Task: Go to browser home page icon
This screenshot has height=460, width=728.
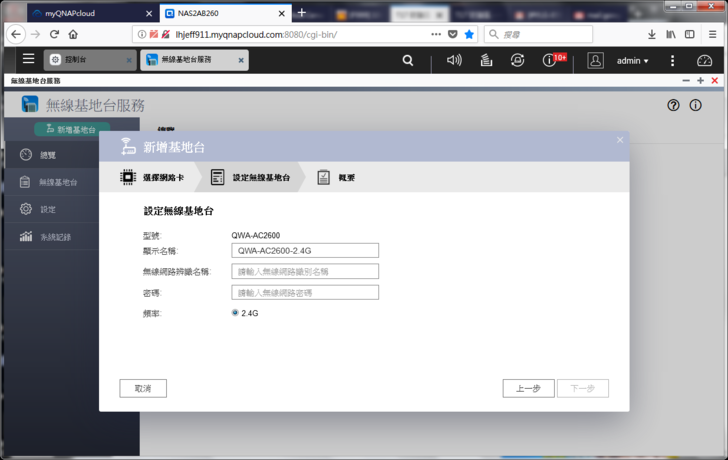Action: [73, 34]
